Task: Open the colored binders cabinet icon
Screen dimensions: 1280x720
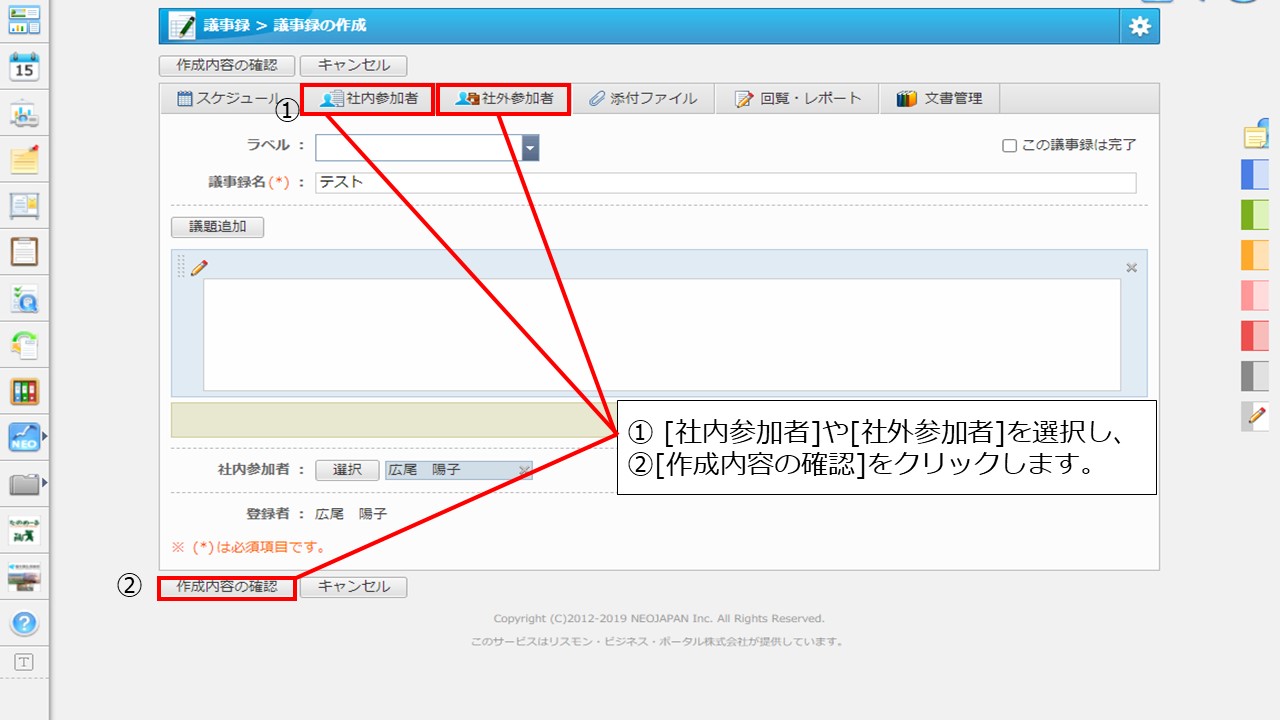Action: pos(24,391)
